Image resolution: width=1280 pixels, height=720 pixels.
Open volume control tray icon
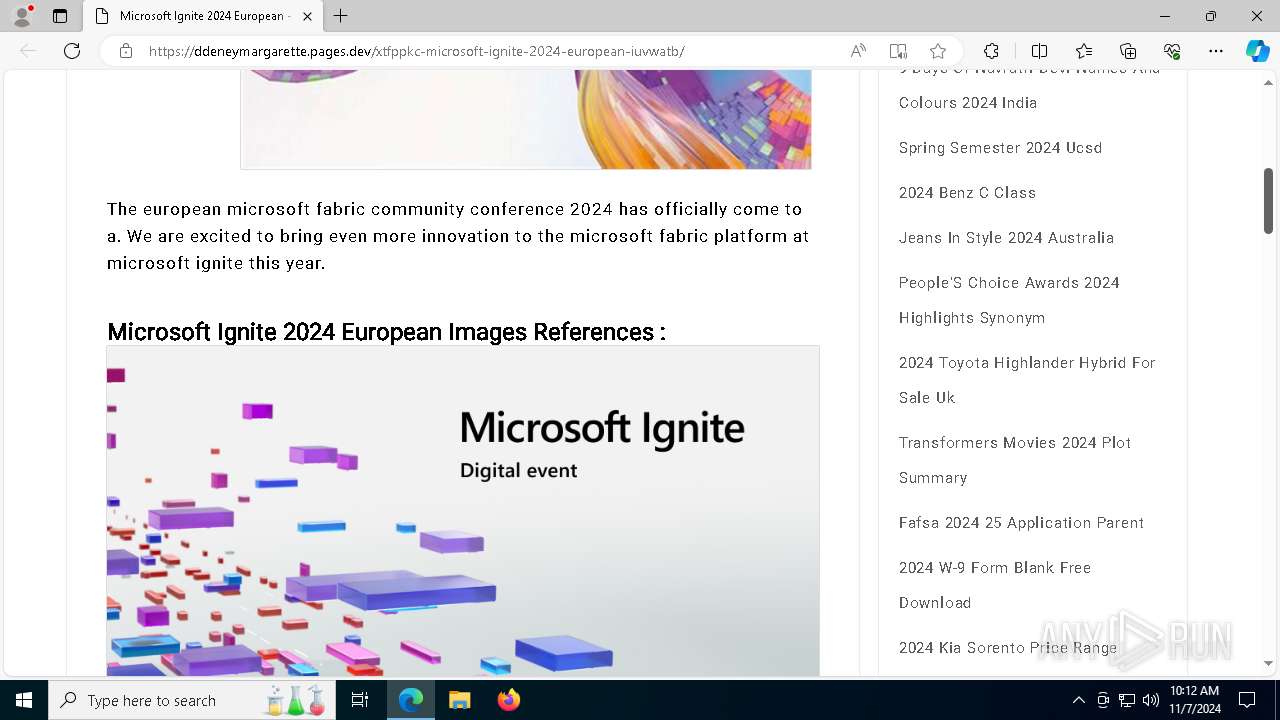point(1151,700)
